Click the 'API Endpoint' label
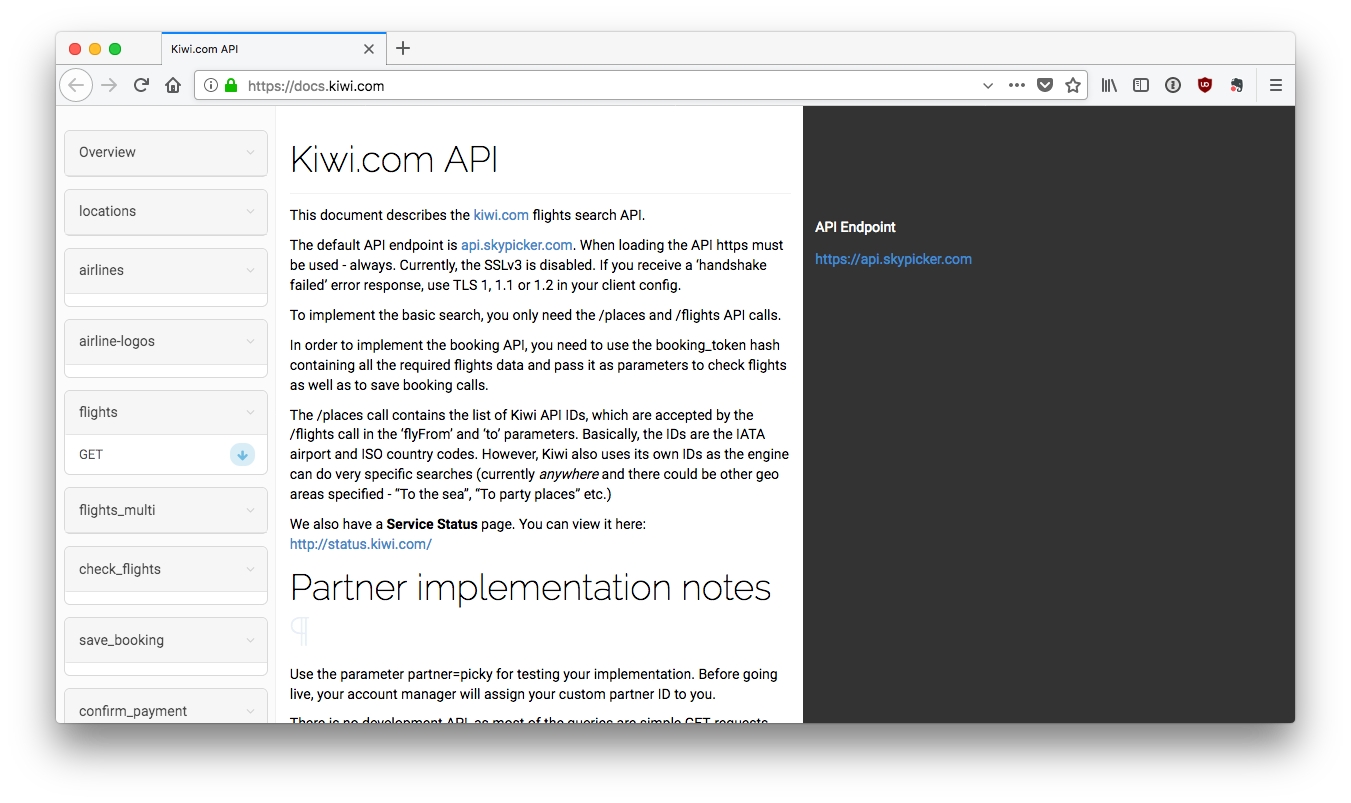This screenshot has height=803, width=1351. point(855,227)
